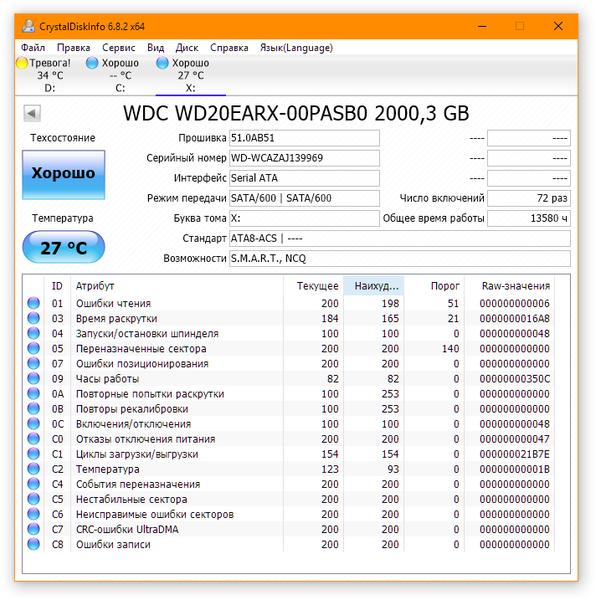This screenshot has height=600, width=596.
Task: Click the blue status orb above drive X:
Action: [x=162, y=63]
